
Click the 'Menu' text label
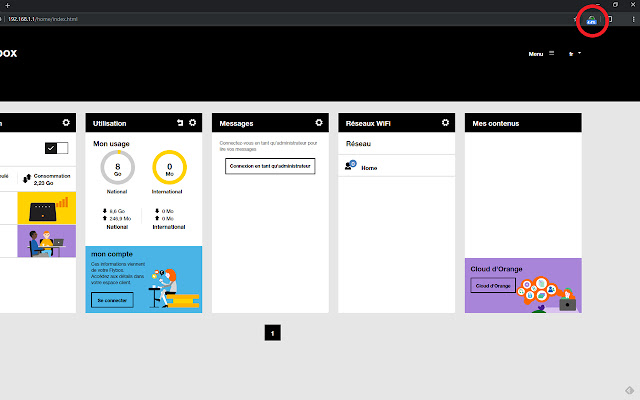[x=536, y=54]
